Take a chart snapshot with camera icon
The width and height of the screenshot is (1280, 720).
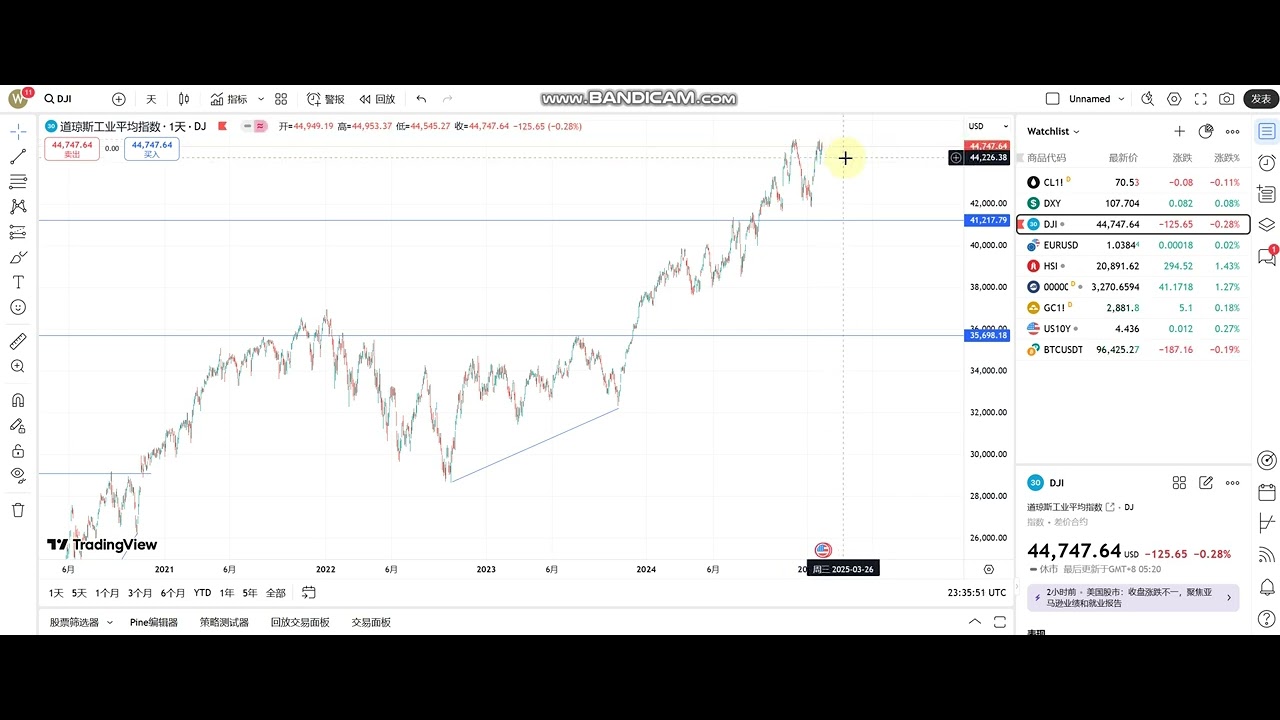(x=1227, y=99)
